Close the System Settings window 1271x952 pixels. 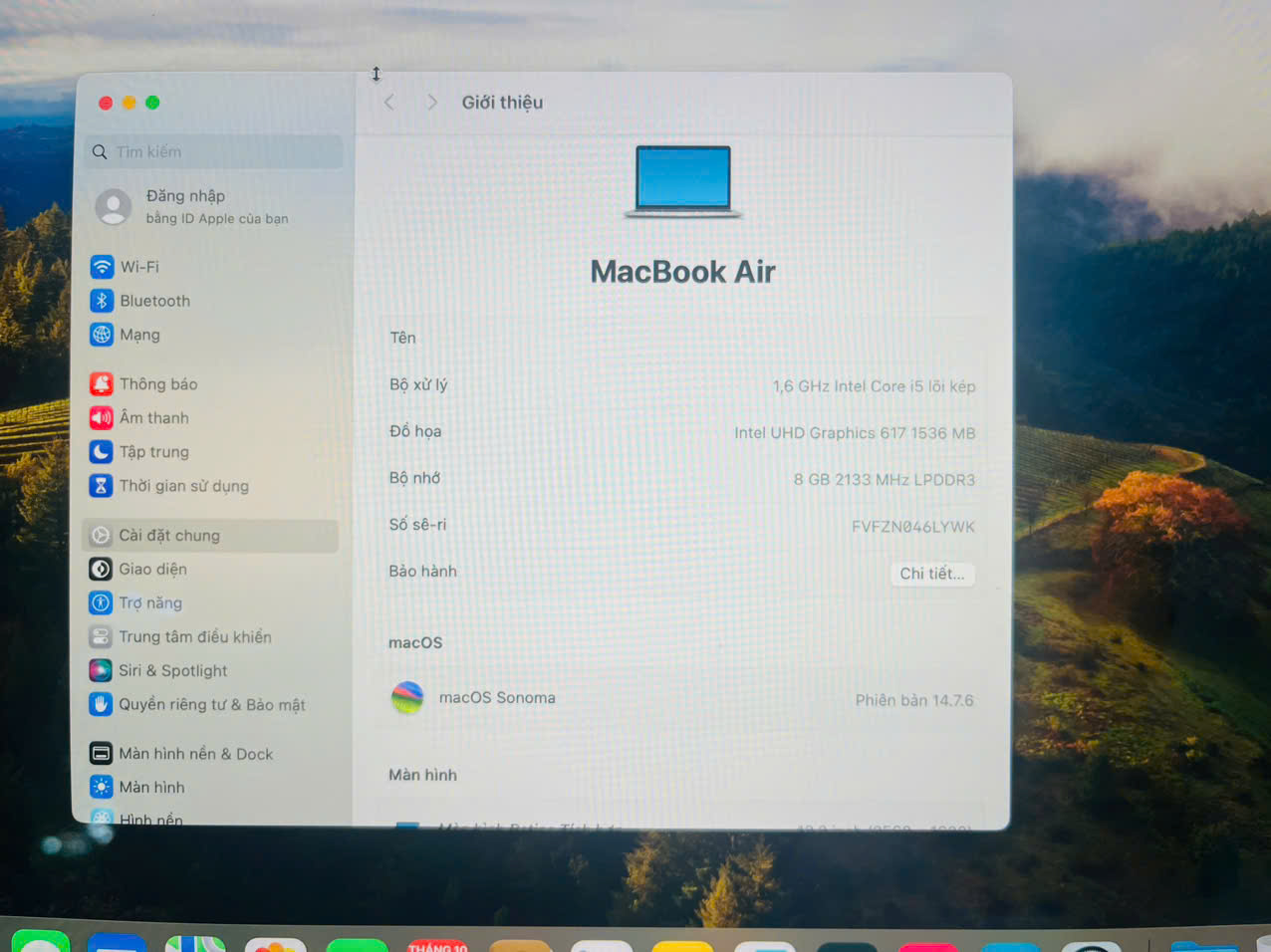click(106, 103)
